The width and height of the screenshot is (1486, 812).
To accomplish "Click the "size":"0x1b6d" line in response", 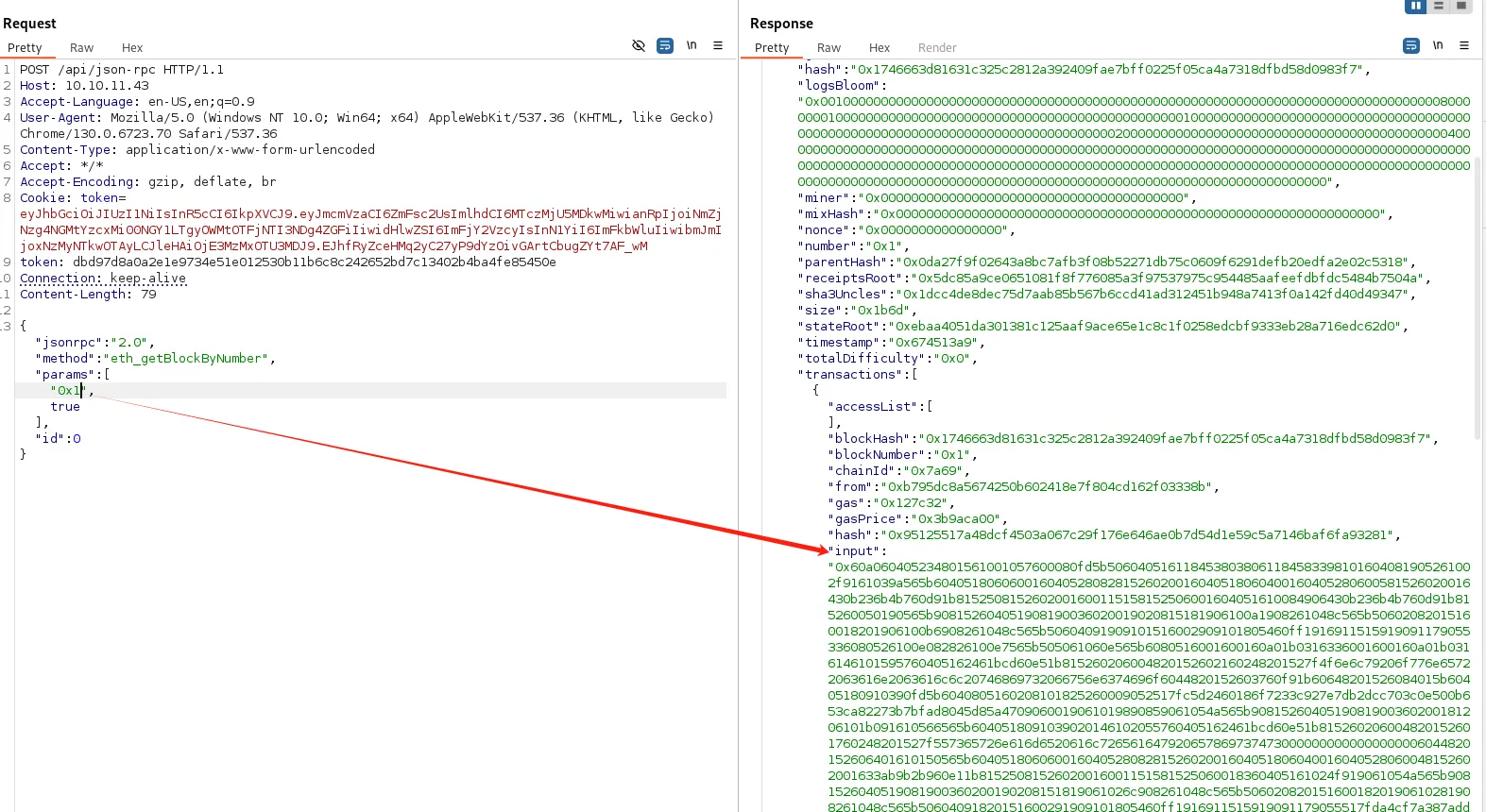I will pyautogui.click(x=857, y=310).
